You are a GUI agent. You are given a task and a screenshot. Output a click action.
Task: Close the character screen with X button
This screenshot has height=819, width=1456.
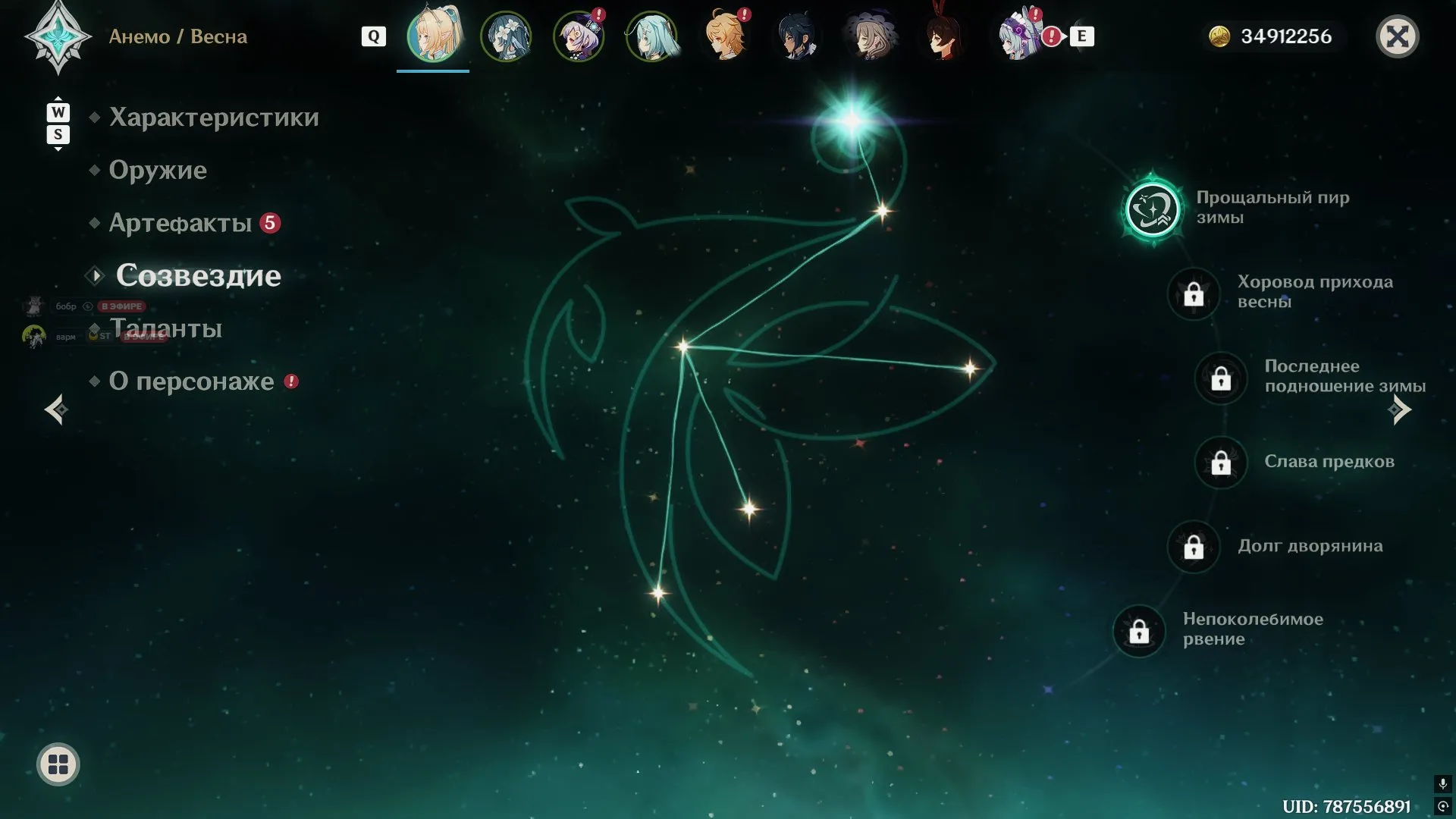tap(1397, 36)
